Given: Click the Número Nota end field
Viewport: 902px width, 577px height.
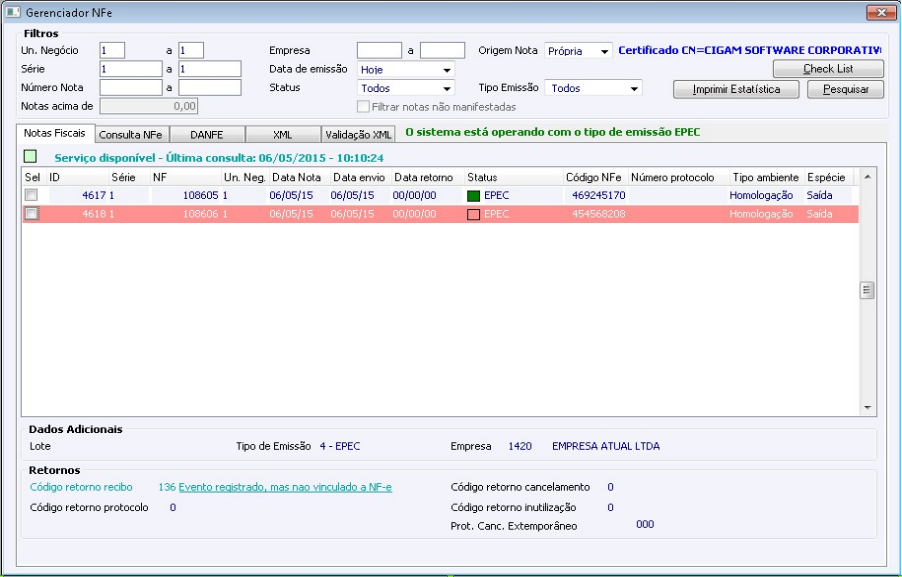Looking at the screenshot, I should pos(209,87).
